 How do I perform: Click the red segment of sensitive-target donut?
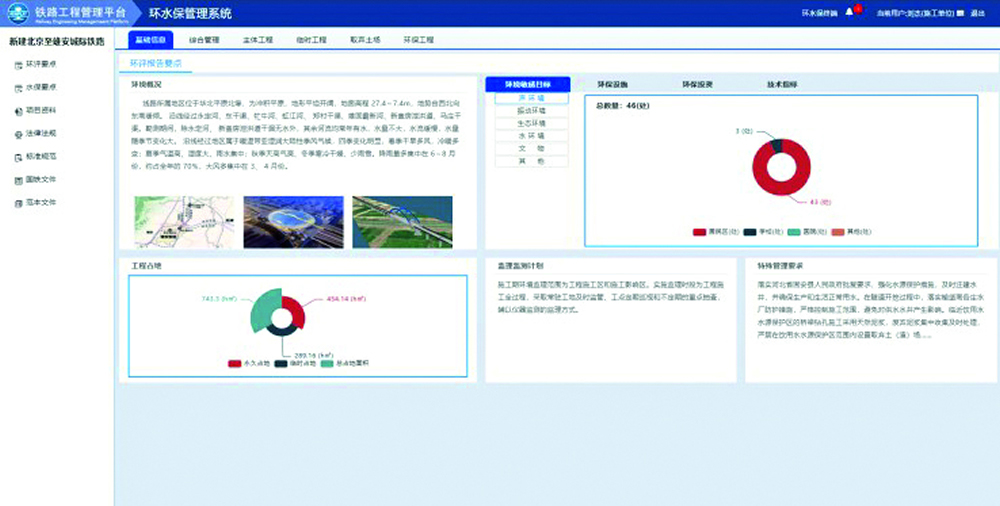[782, 188]
